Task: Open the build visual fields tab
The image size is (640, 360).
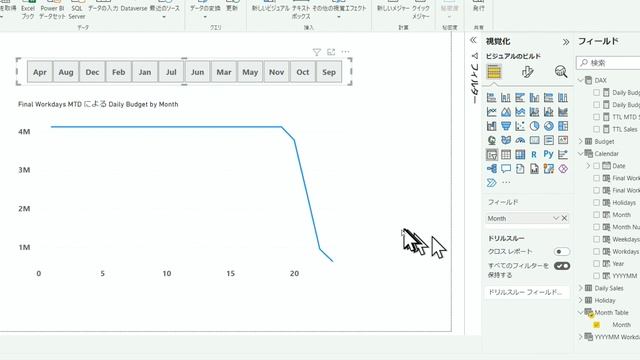Action: pos(494,72)
